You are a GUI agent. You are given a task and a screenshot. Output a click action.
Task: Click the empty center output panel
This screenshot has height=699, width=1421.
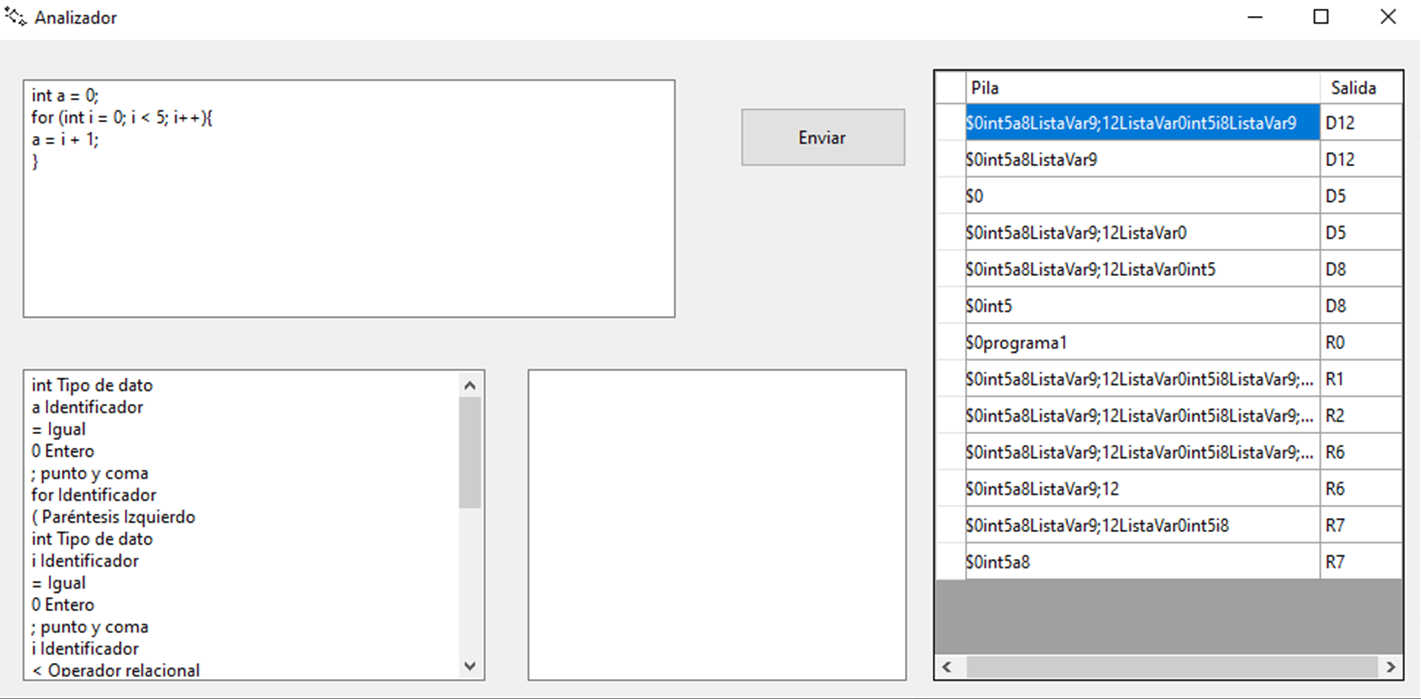coord(716,523)
